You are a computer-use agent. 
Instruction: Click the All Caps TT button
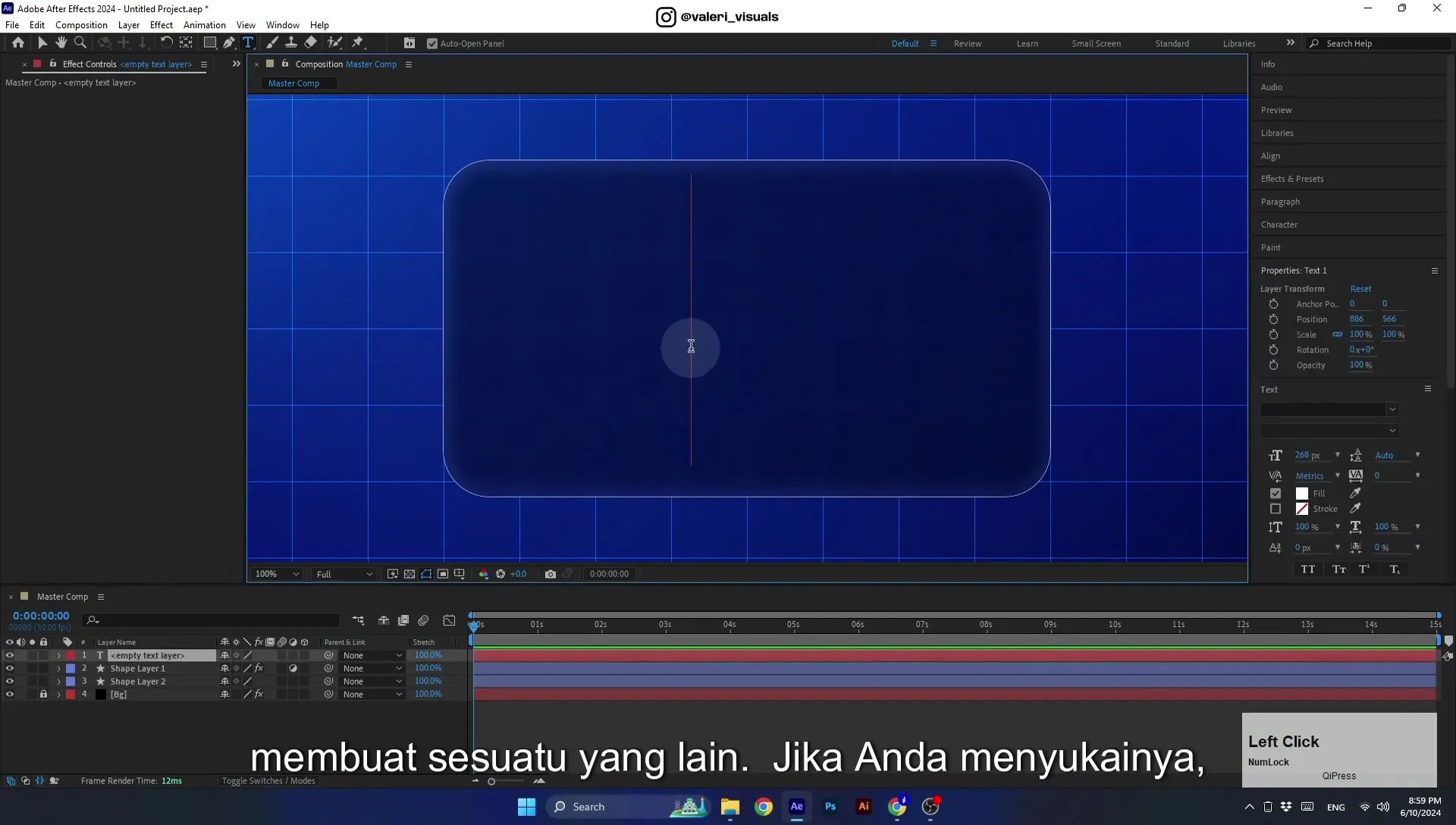[x=1308, y=569]
